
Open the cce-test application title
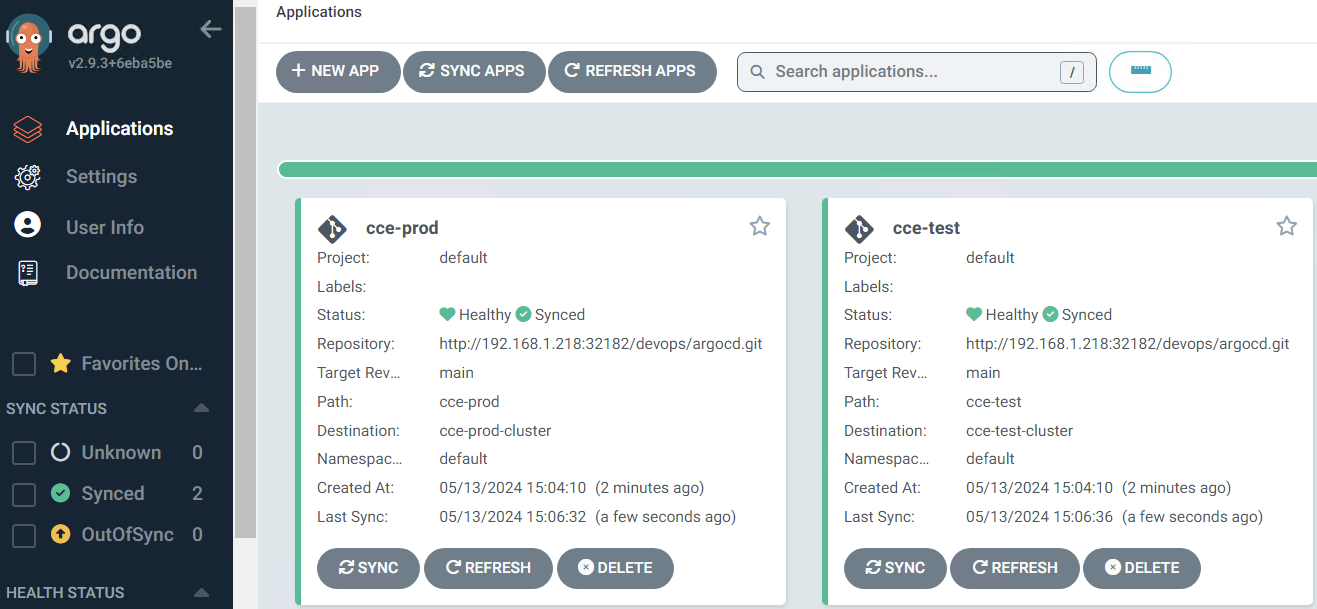pyautogui.click(x=926, y=228)
